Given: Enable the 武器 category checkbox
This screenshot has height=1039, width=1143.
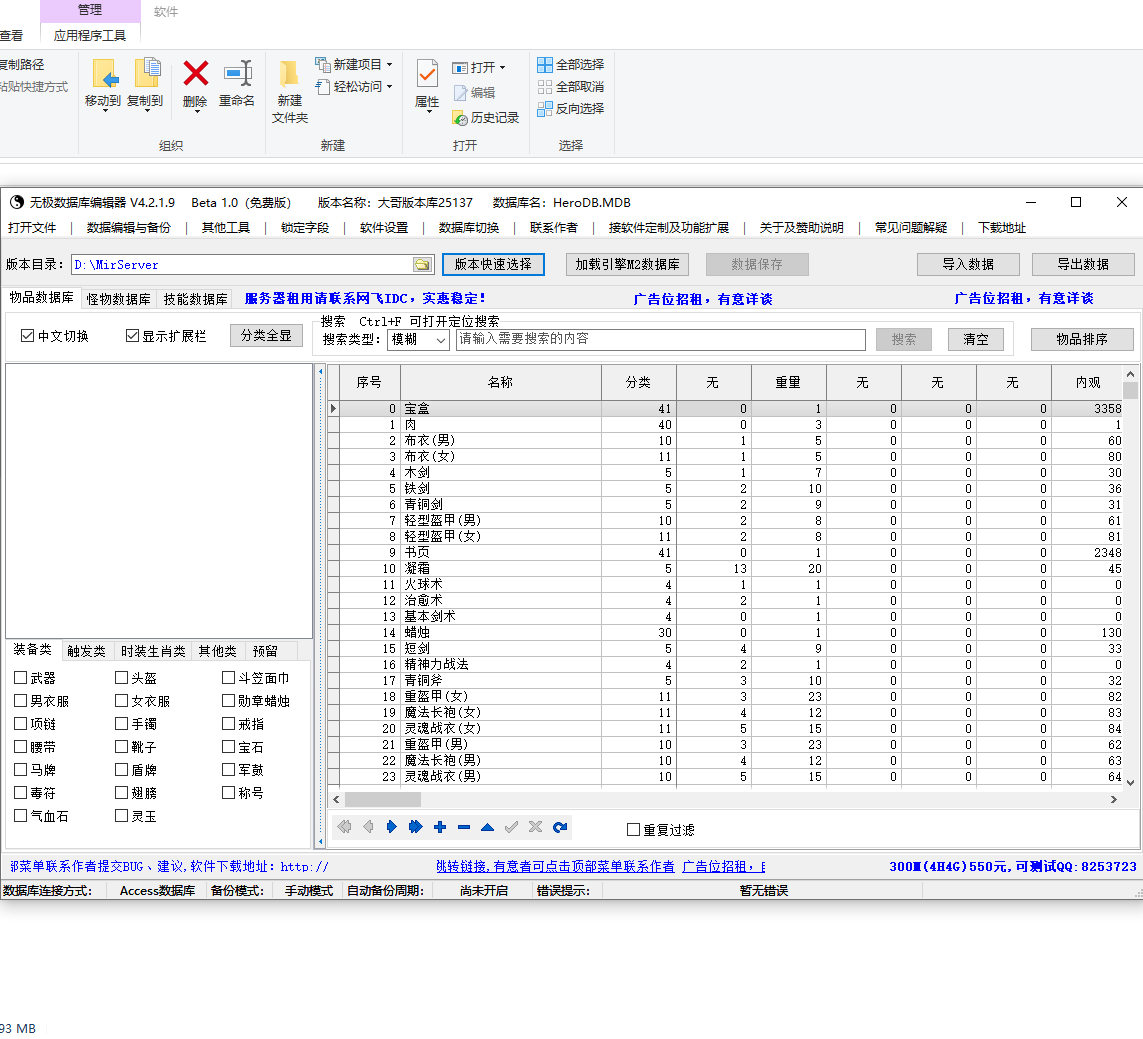Looking at the screenshot, I should pos(21,678).
